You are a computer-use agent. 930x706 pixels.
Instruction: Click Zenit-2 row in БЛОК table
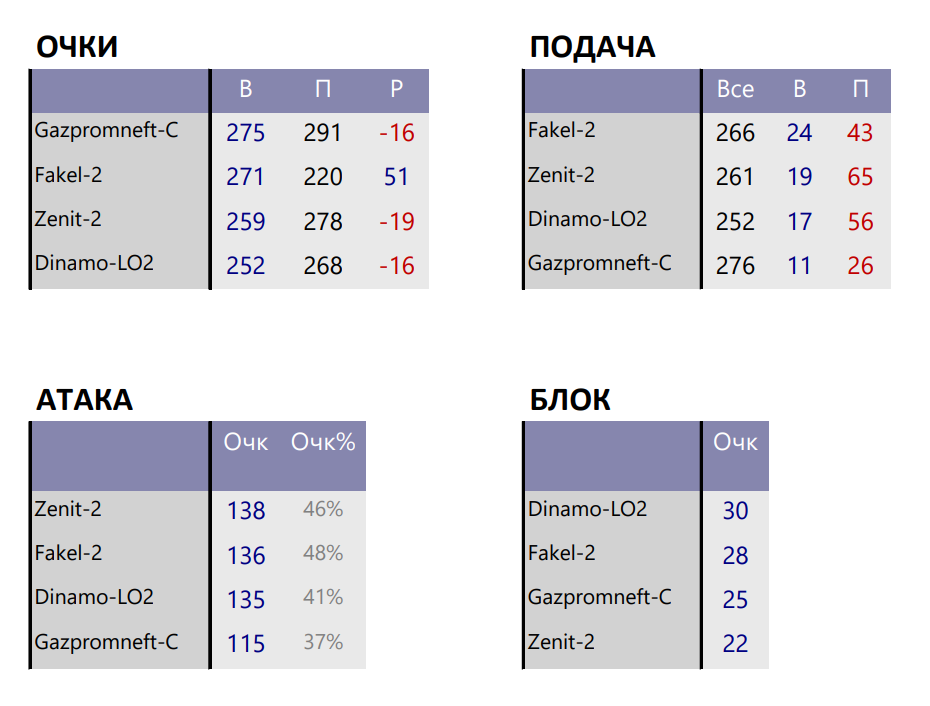(646, 643)
